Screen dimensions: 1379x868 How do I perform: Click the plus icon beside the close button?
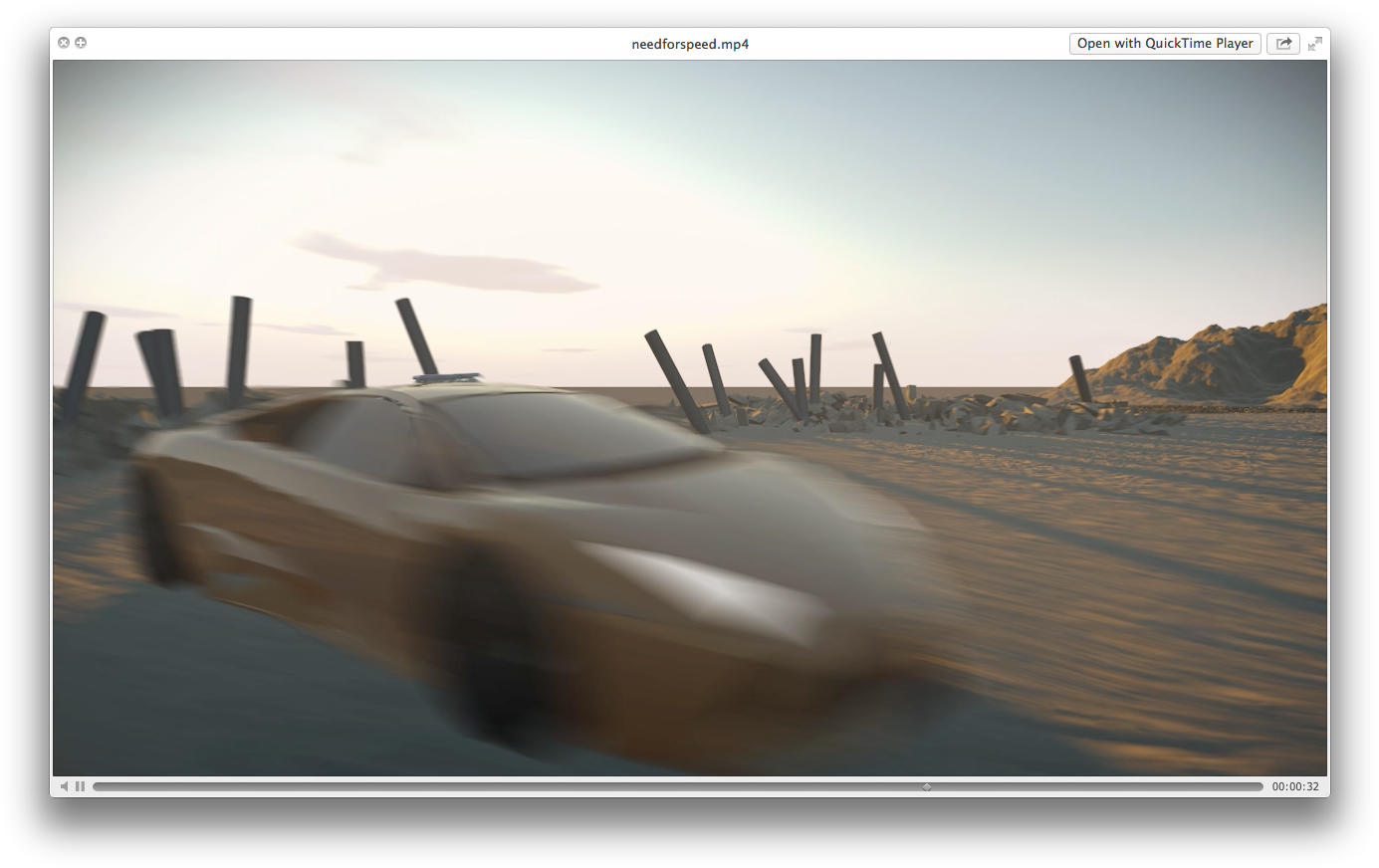point(81,43)
